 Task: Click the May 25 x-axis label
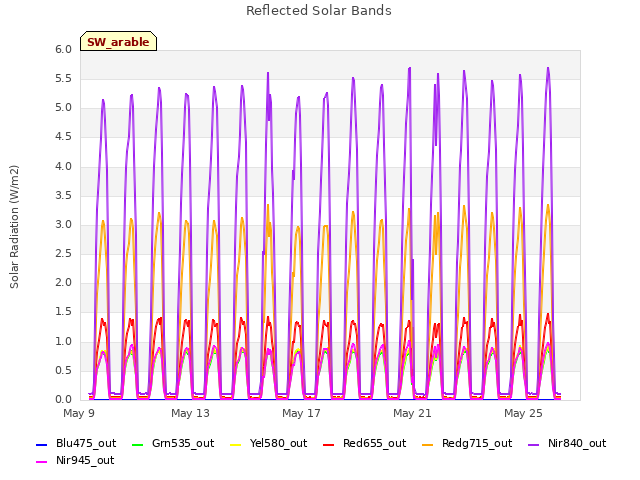click(x=523, y=413)
